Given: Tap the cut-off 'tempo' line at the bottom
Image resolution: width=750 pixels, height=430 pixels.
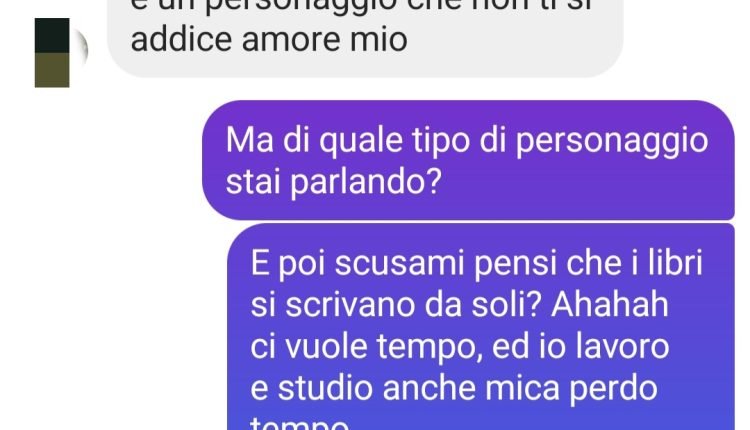Looking at the screenshot, I should coord(299,423).
